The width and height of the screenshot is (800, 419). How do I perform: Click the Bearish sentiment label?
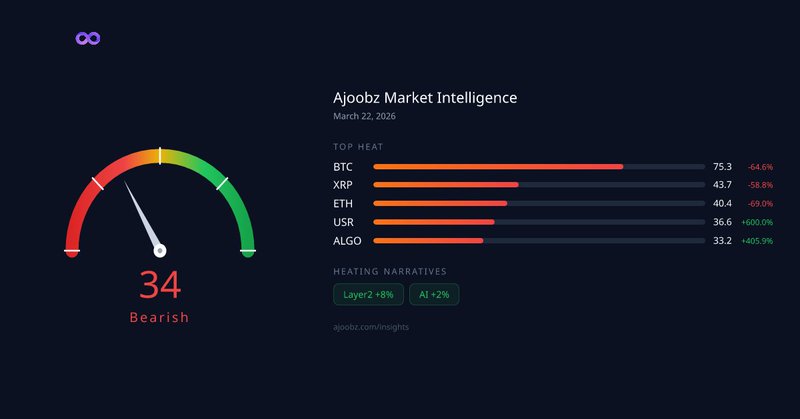pyautogui.click(x=160, y=318)
